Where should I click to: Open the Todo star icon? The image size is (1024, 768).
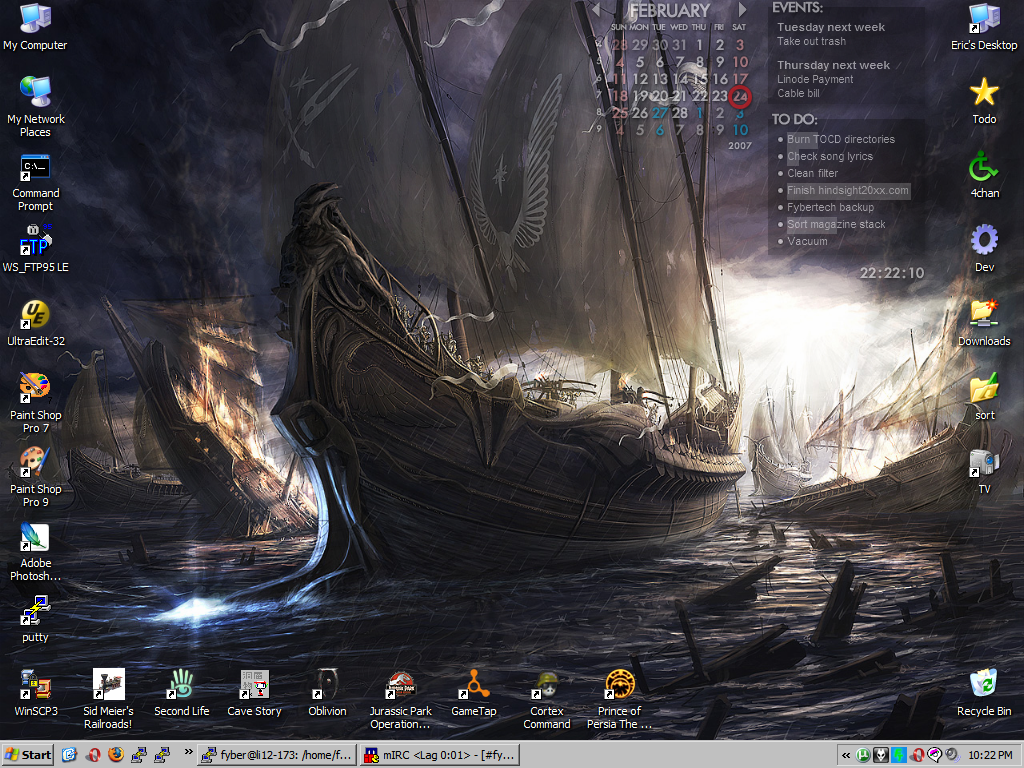click(x=984, y=101)
